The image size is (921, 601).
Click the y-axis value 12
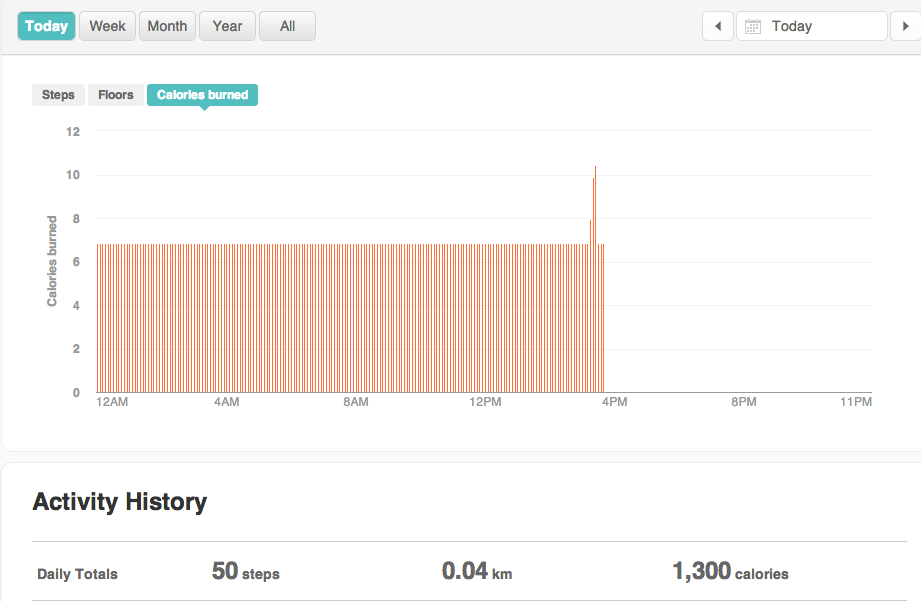coord(73,132)
